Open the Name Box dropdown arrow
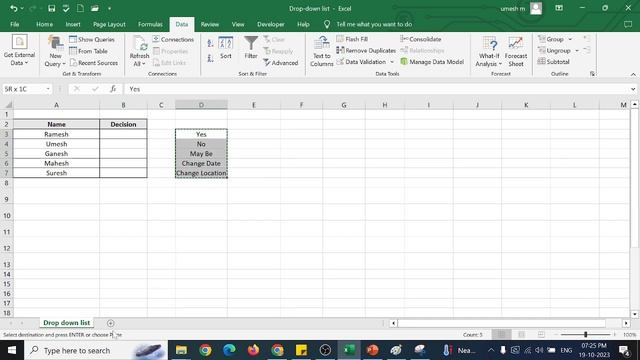Image resolution: width=640 pixels, height=360 pixels. [48, 89]
